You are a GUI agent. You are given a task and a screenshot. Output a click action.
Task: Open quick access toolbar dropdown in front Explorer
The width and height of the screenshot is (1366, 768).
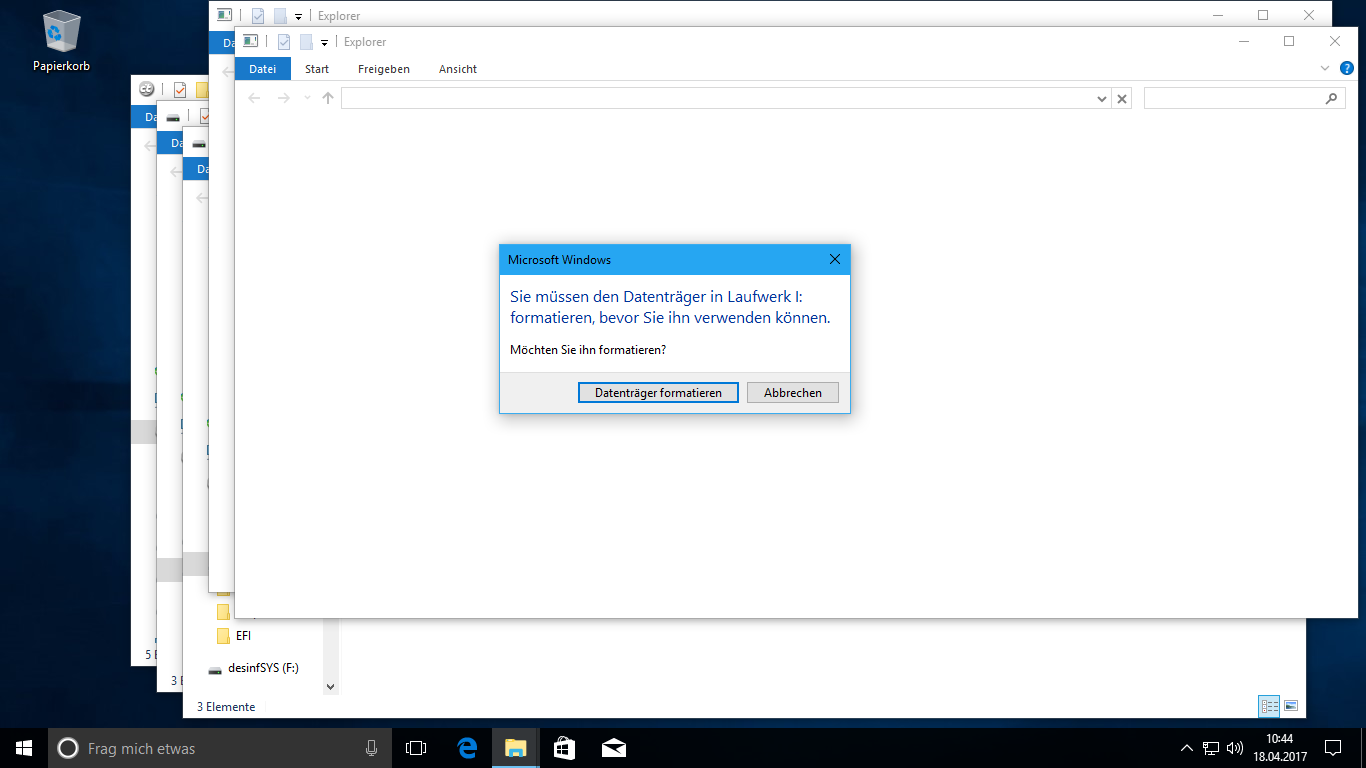324,43
